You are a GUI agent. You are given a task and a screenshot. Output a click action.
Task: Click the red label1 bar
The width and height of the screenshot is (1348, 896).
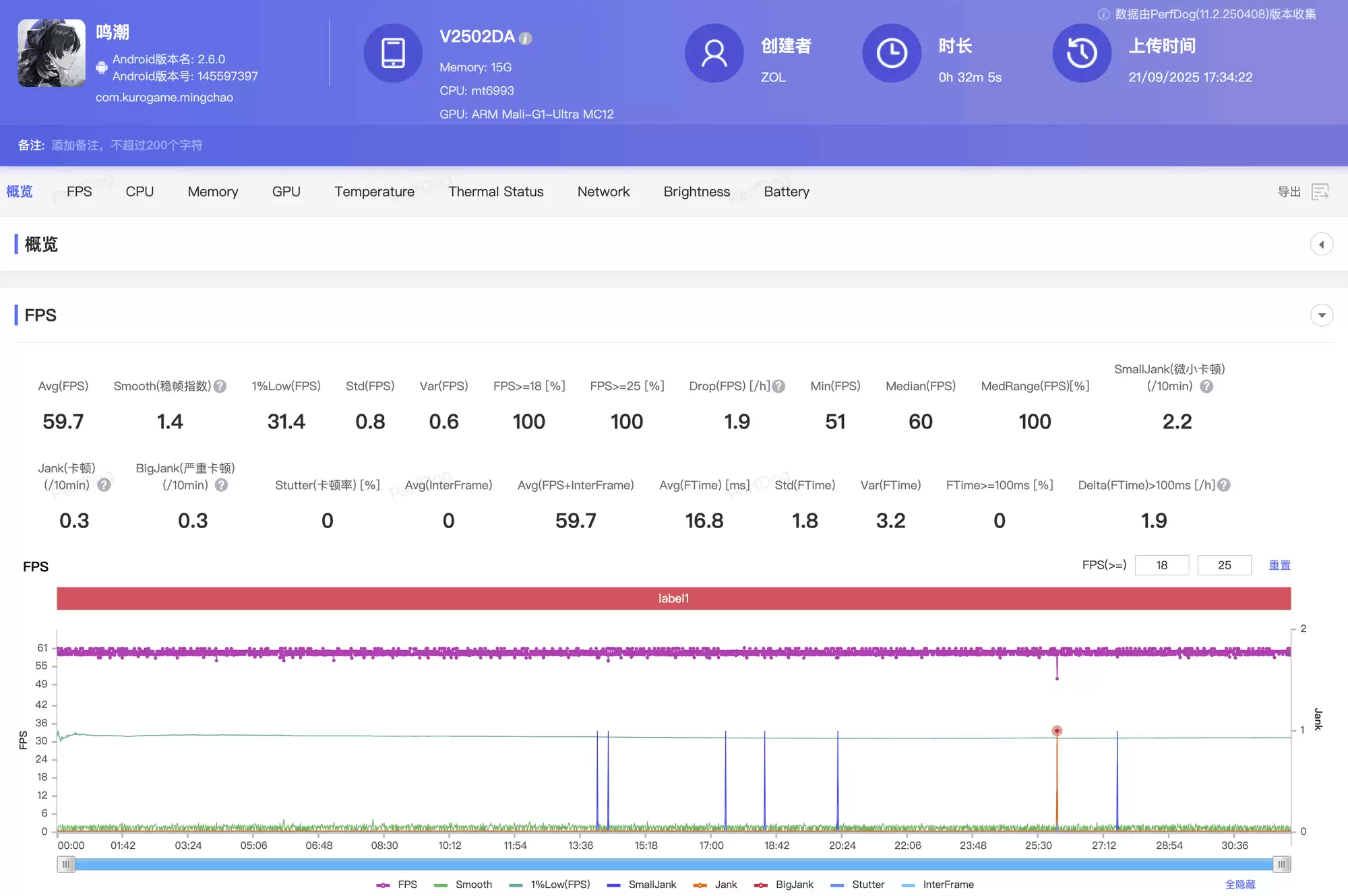pyautogui.click(x=673, y=598)
